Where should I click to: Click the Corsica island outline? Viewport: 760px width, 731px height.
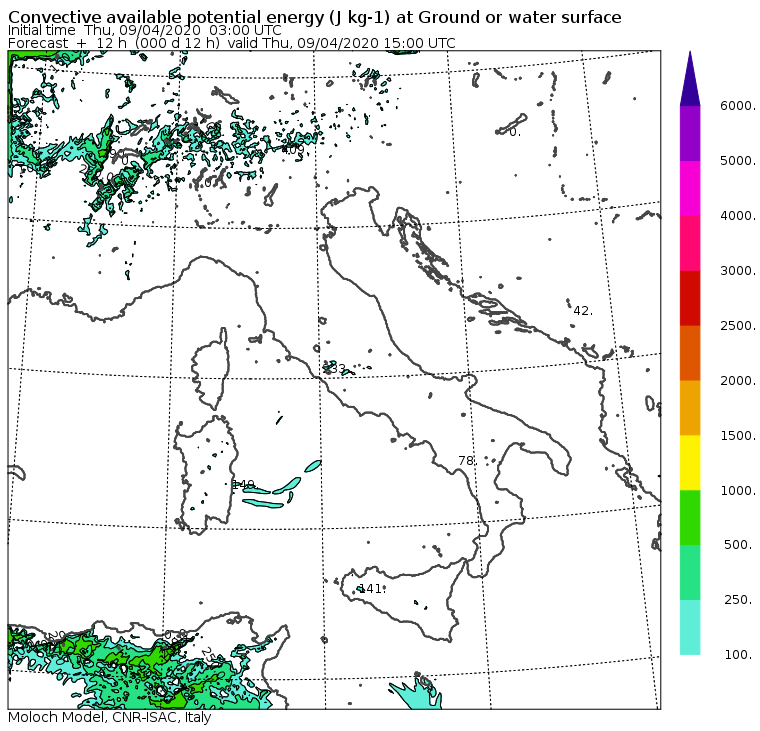[210, 368]
